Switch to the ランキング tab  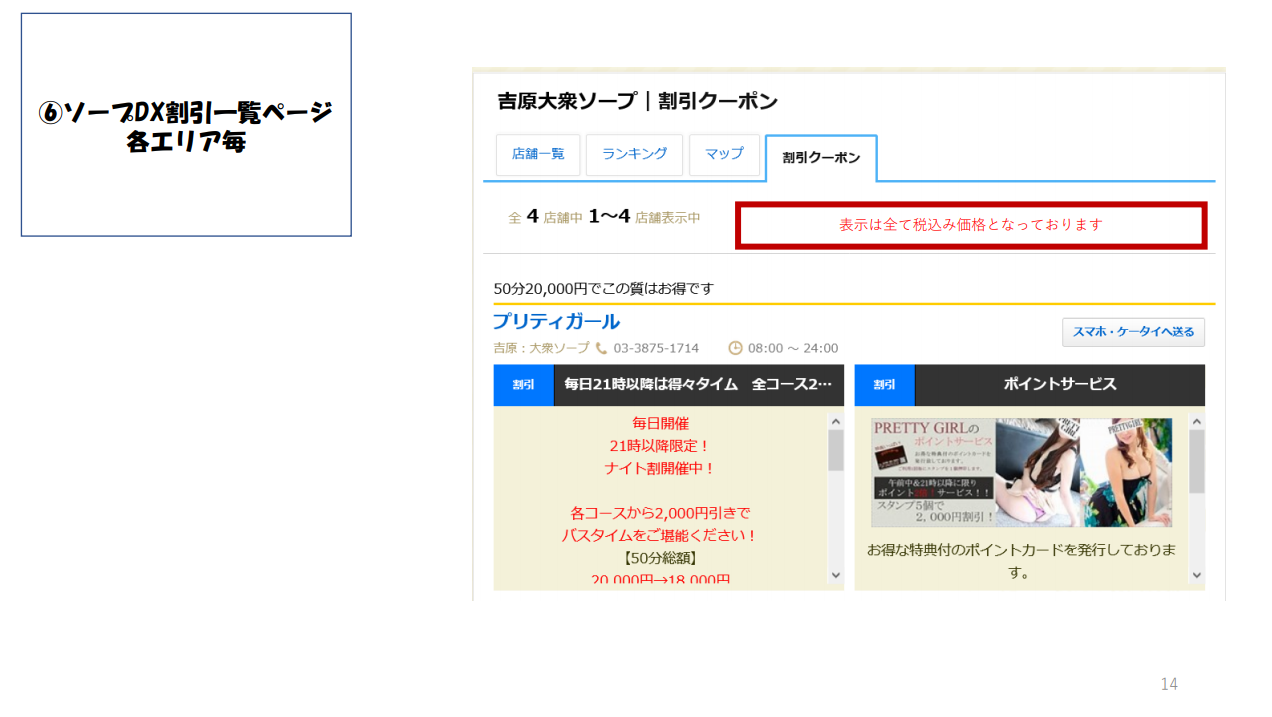[634, 155]
